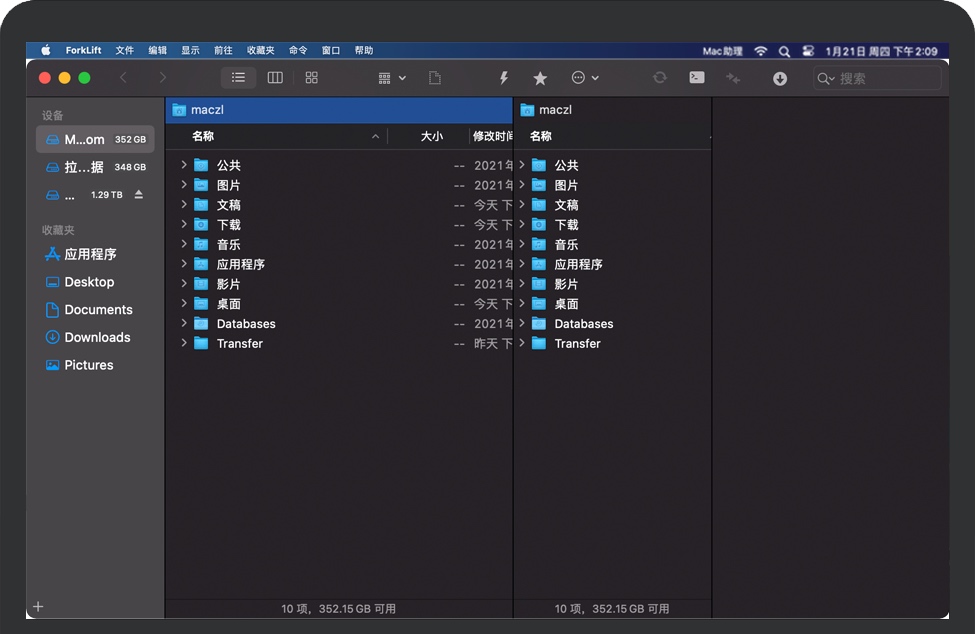Select Downloads in the sidebar favorites
This screenshot has height=634, width=975.
(x=97, y=337)
